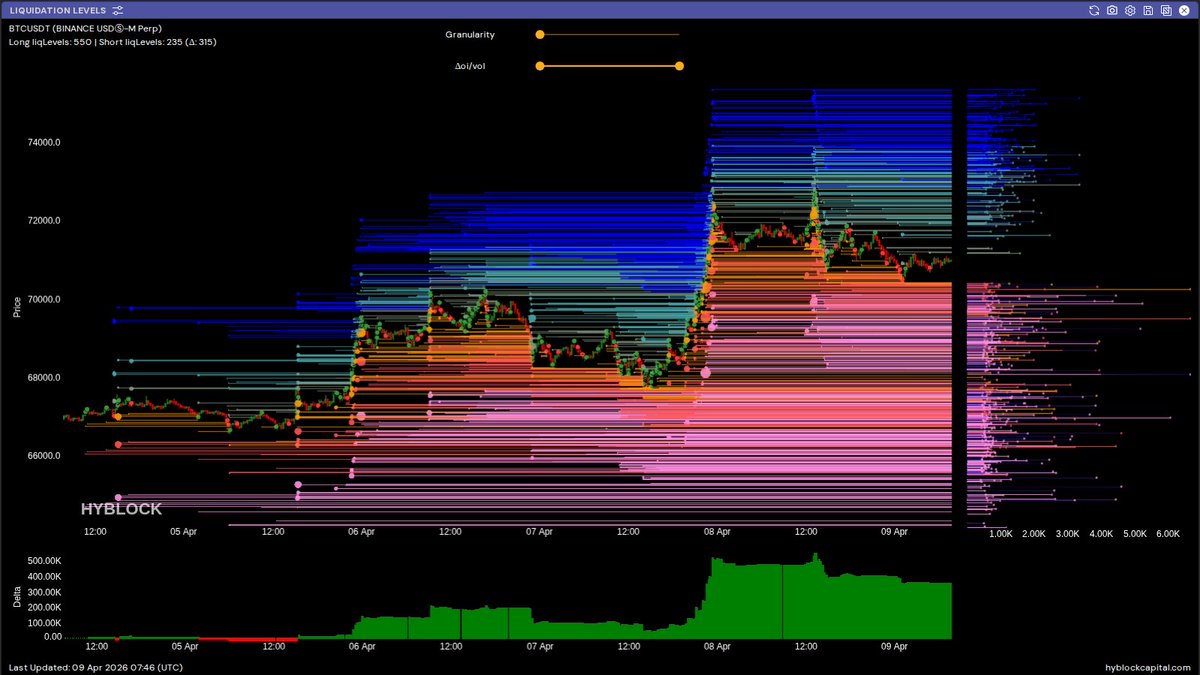Click the Last Updated timestamp
Screen dimensions: 1200x675
click(95, 667)
